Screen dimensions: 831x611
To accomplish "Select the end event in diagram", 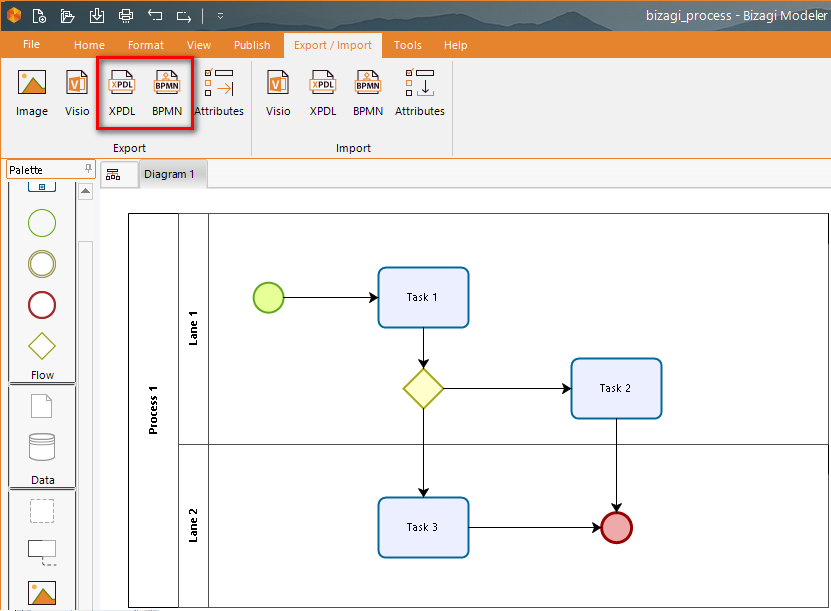I will click(616, 527).
